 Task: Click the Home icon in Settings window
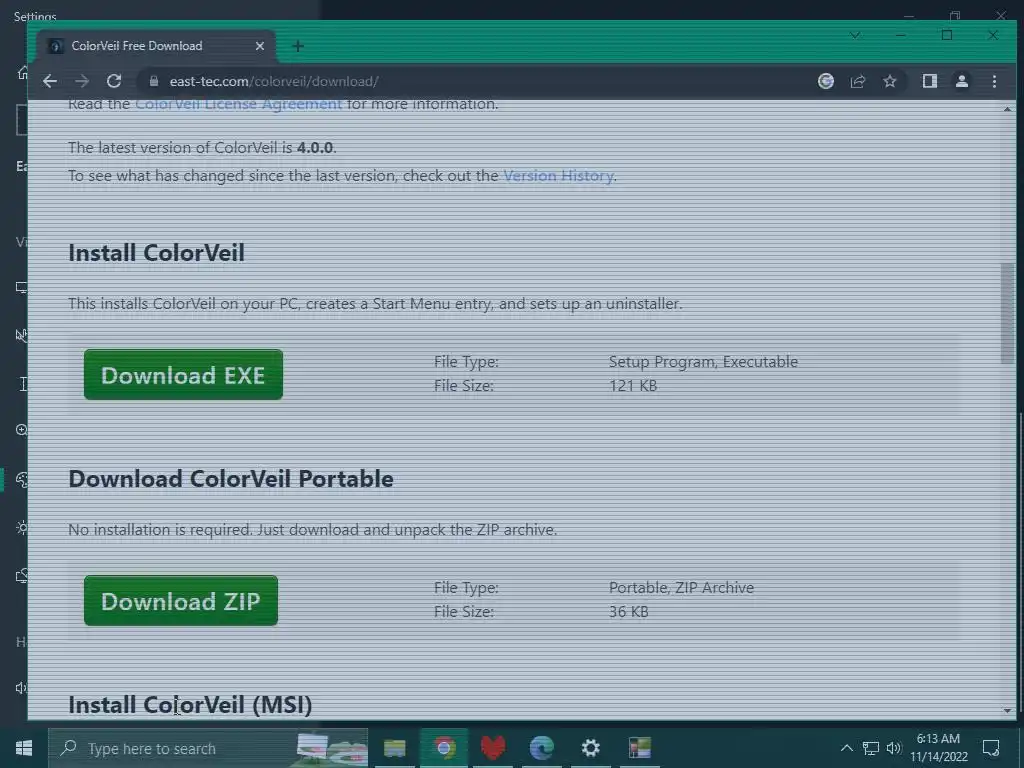[x=22, y=72]
